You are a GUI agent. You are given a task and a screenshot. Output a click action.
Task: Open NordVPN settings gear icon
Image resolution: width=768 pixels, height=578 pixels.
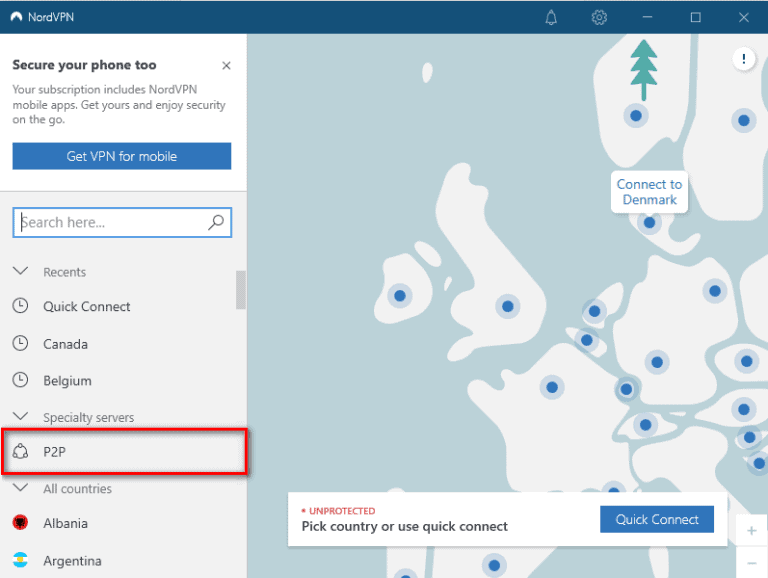tap(599, 18)
